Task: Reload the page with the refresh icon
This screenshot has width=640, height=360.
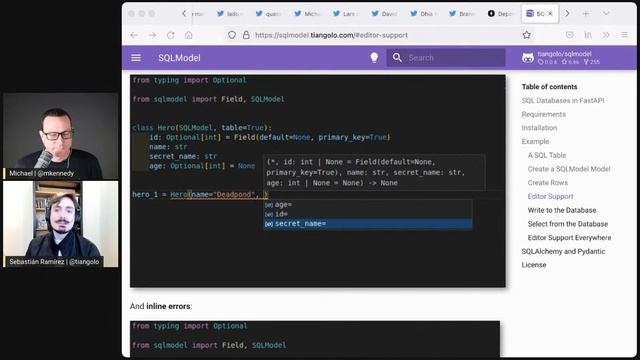Action: pyautogui.click(x=170, y=35)
